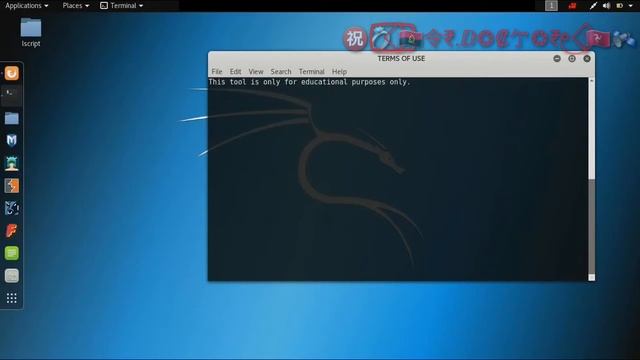
Task: Expand the system menu arrow
Action: click(x=631, y=6)
